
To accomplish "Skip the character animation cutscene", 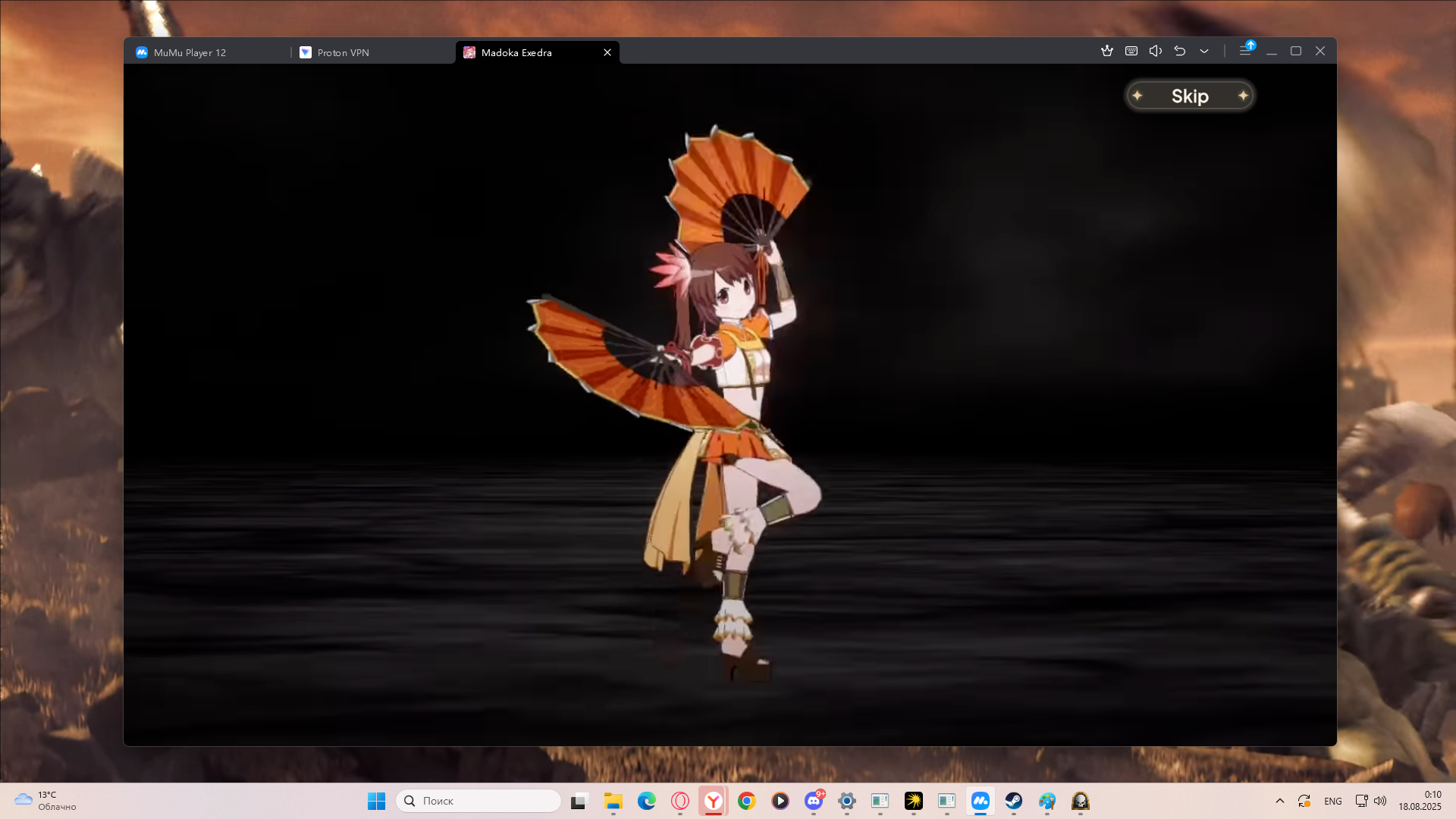I will click(1189, 96).
